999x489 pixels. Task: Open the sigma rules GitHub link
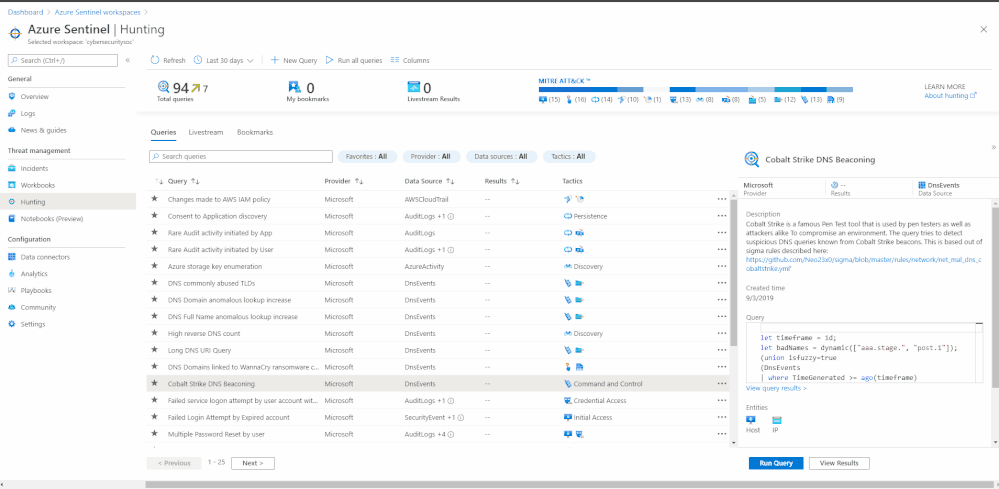click(863, 264)
